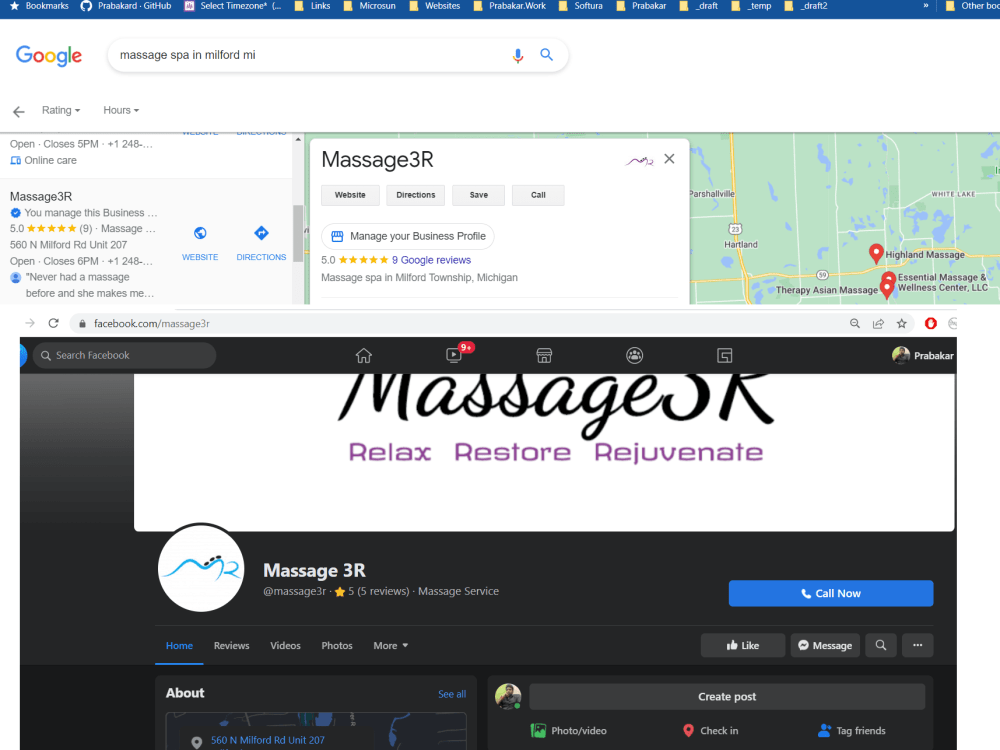Click the Directions button in Massage3R panel
Image resolution: width=1000 pixels, height=750 pixels.
click(x=416, y=195)
